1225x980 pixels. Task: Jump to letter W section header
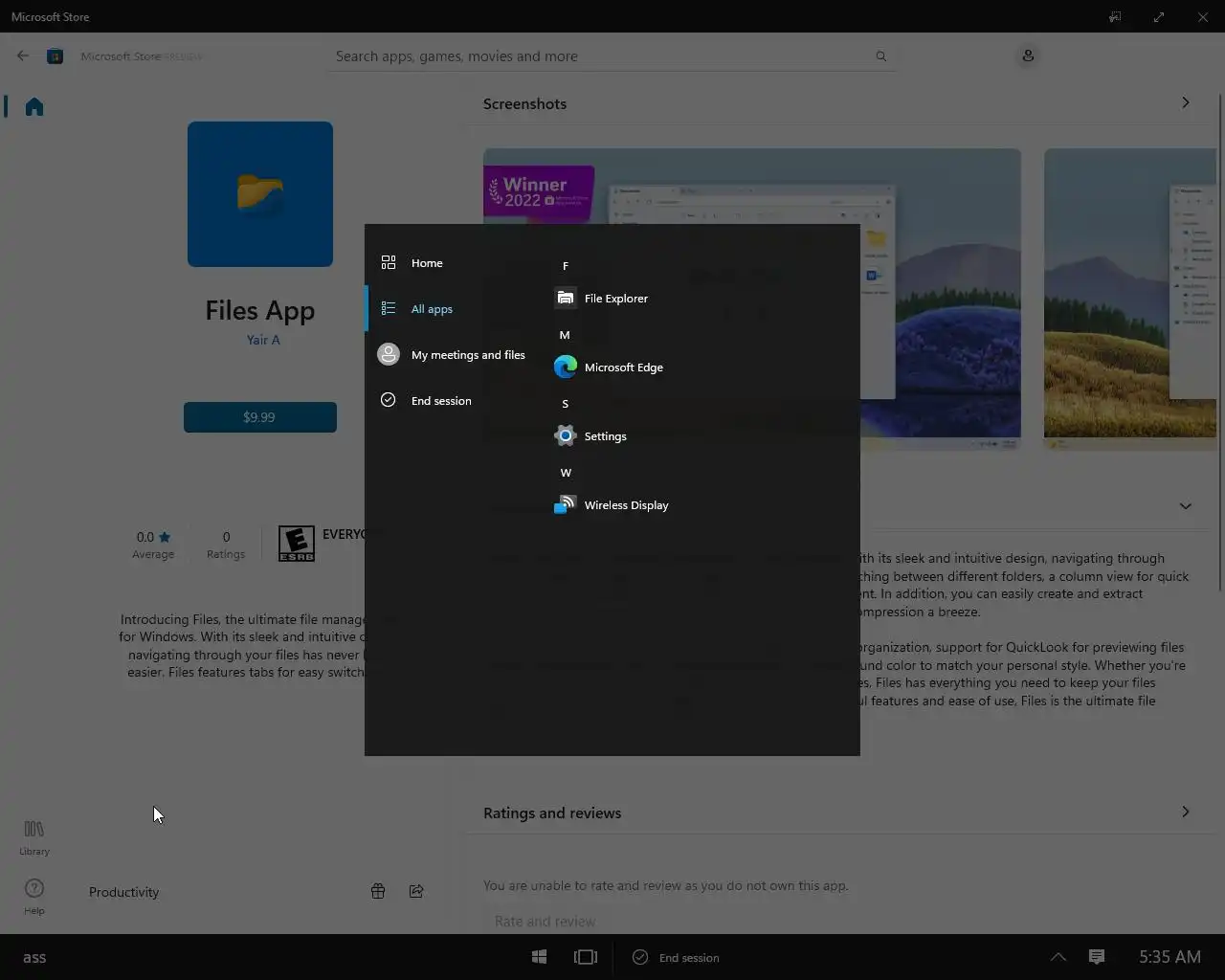coord(566,473)
